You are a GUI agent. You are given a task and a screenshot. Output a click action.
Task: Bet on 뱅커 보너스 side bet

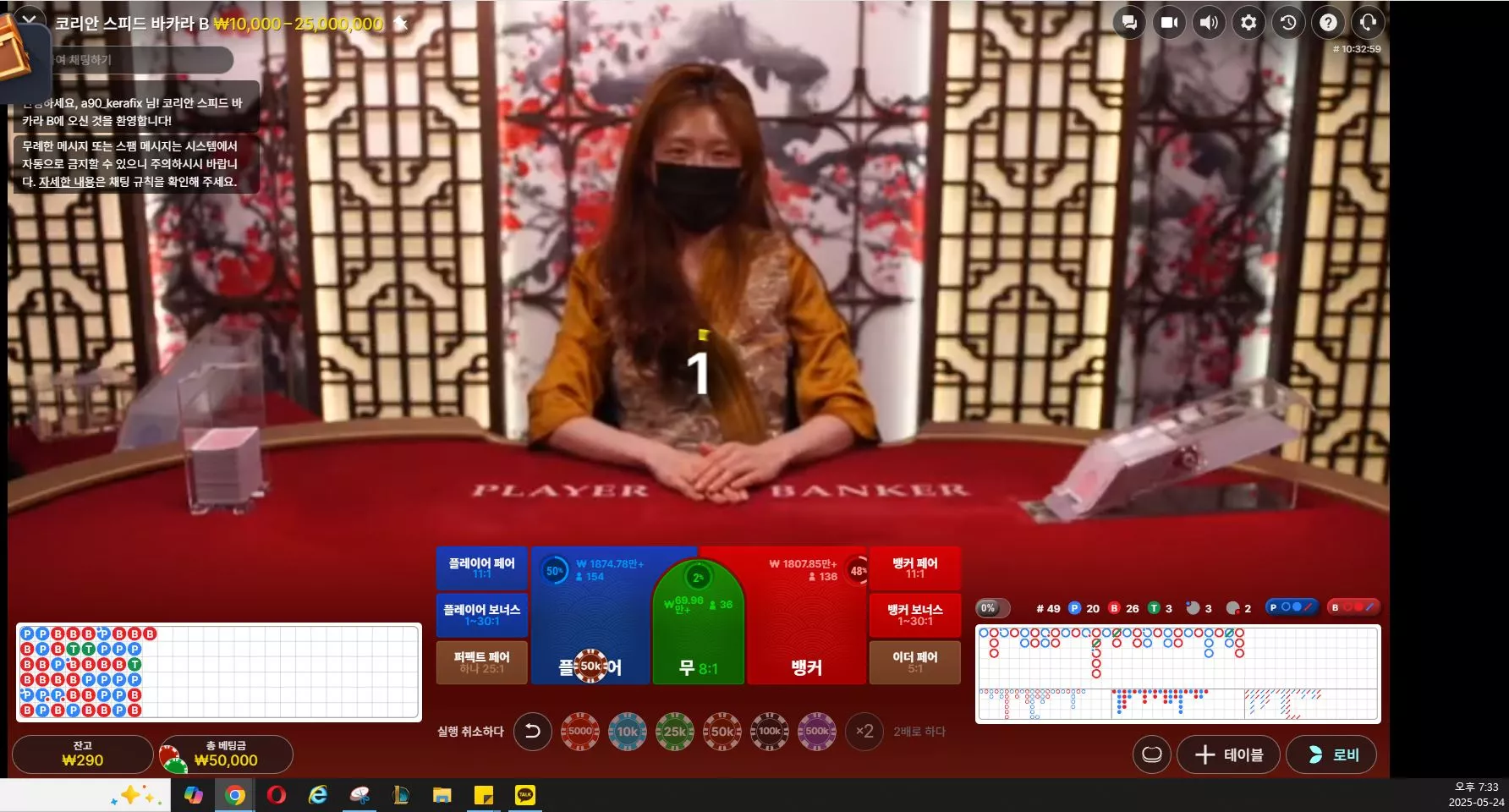tap(914, 615)
